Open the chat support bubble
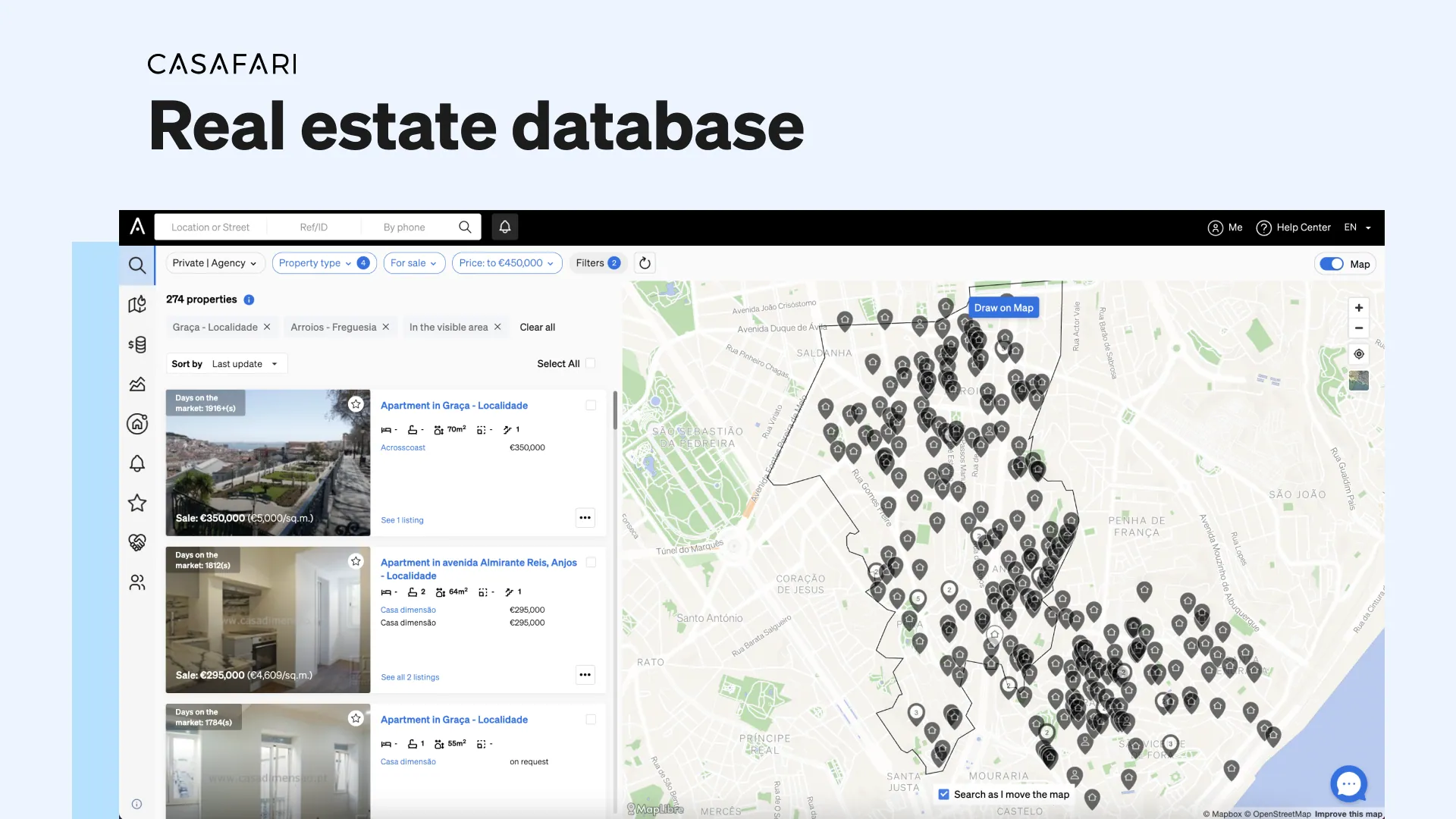 coord(1349,784)
